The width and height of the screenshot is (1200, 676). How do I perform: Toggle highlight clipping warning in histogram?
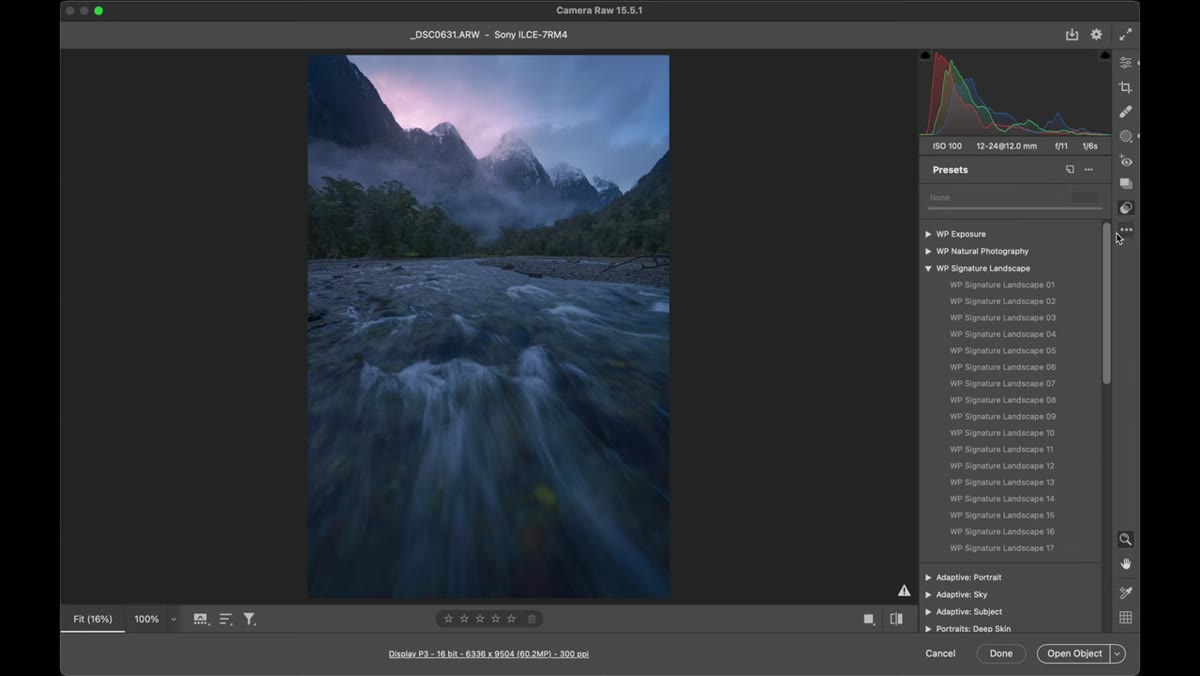pyautogui.click(x=1105, y=55)
